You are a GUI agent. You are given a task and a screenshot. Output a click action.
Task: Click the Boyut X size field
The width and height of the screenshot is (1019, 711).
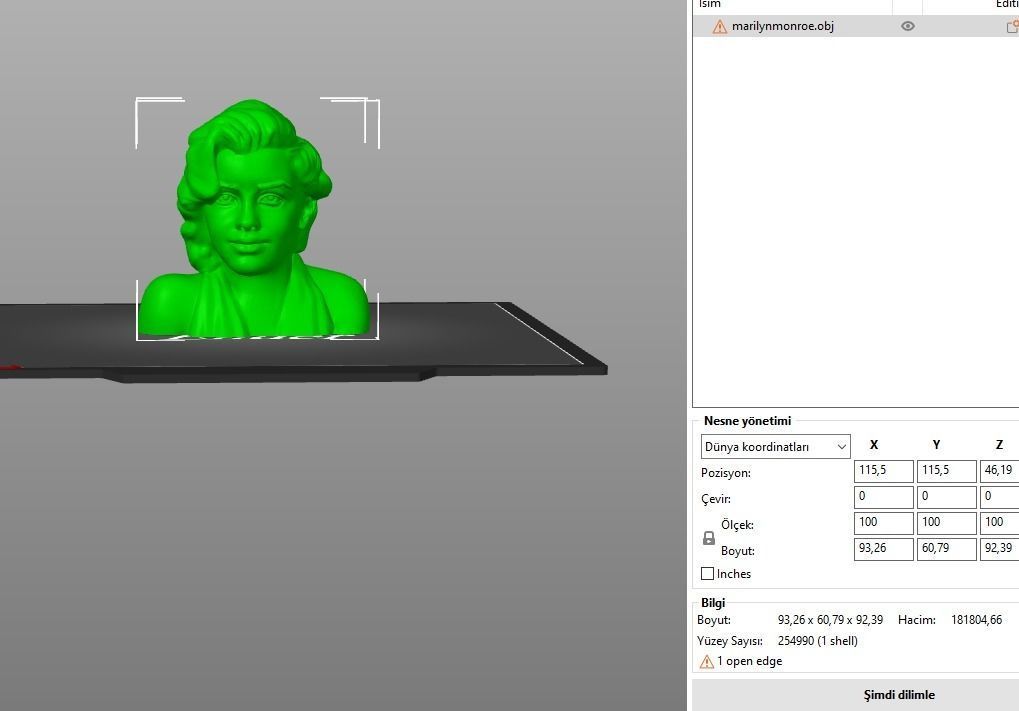point(883,549)
